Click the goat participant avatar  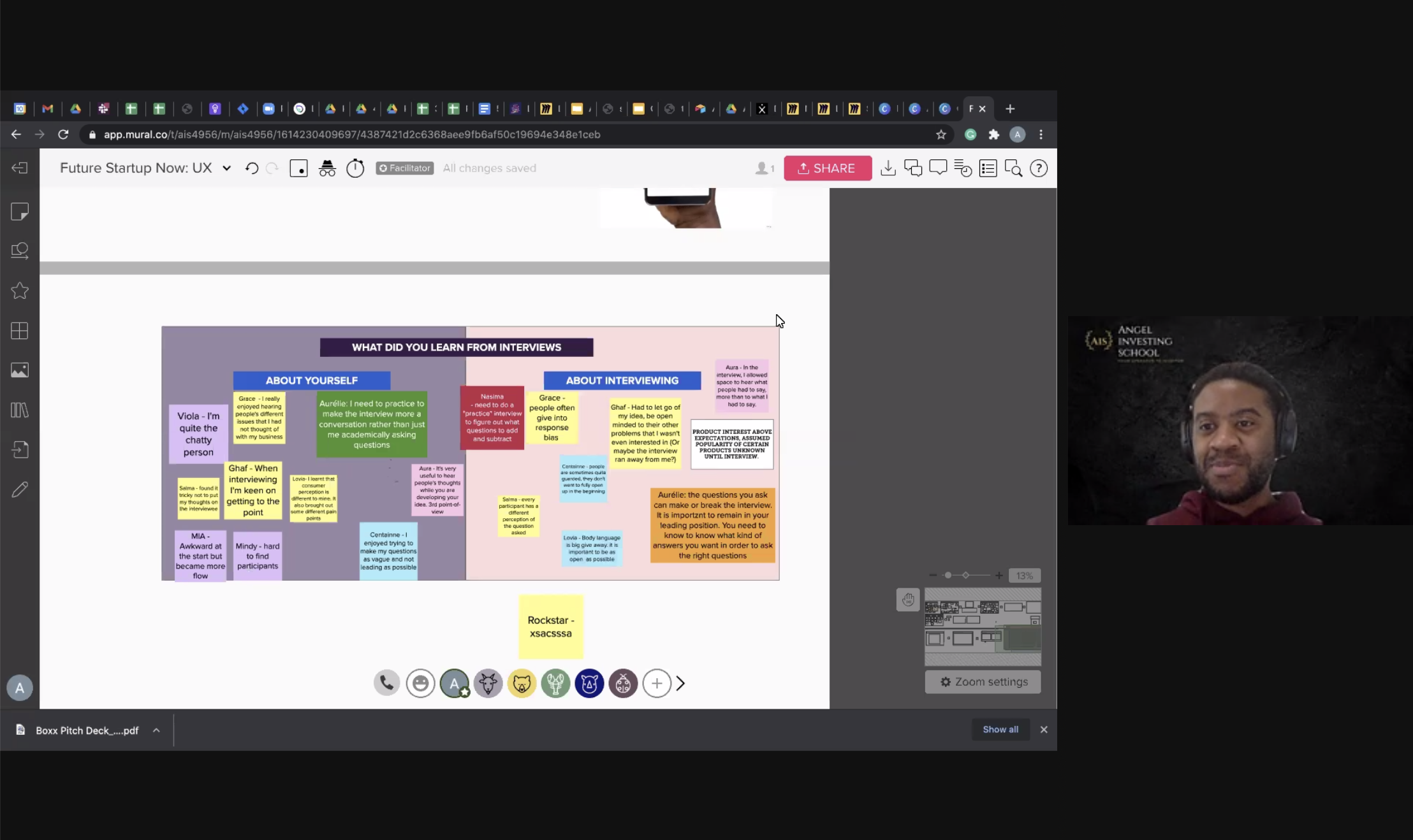coord(488,683)
